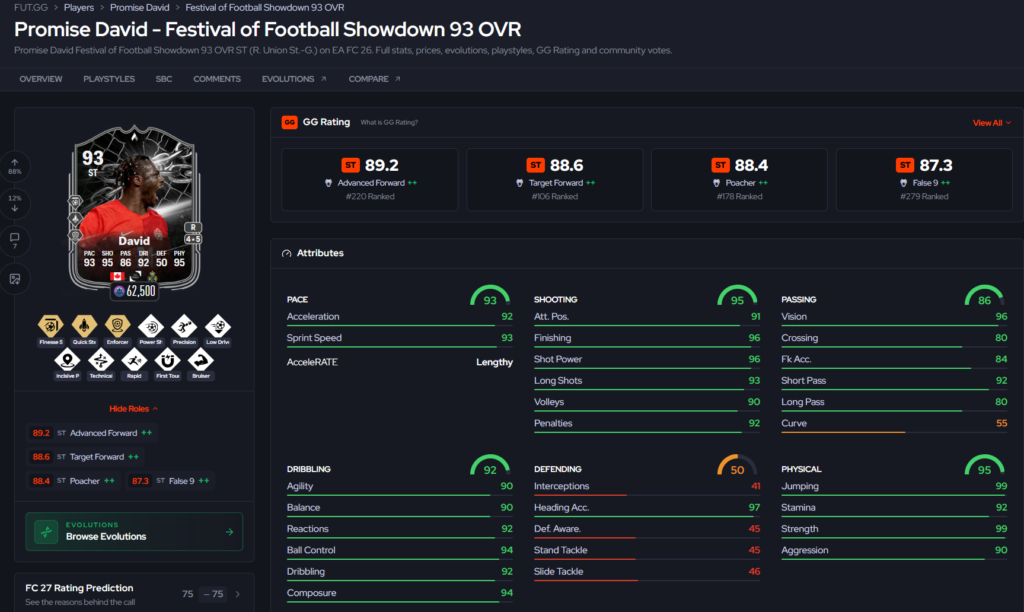This screenshot has height=612, width=1024.
Task: Switch to the Playstyles tab
Action: [x=109, y=79]
